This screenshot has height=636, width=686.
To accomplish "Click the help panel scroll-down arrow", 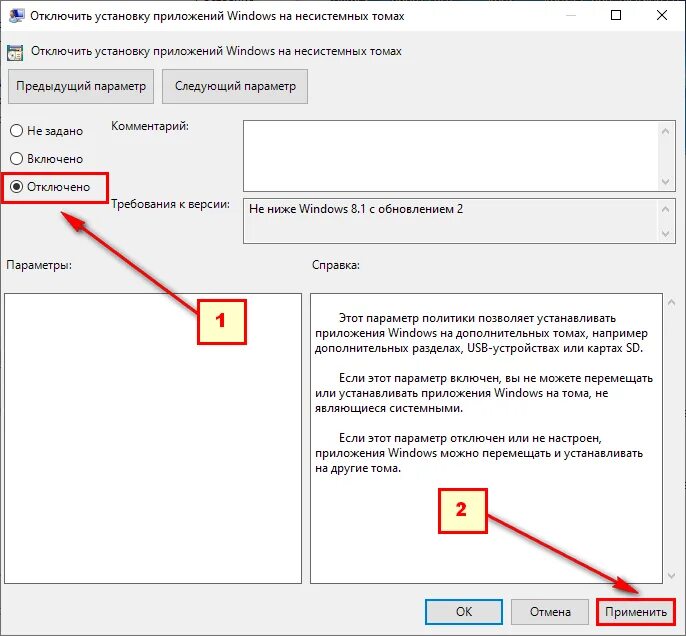I will [x=672, y=576].
